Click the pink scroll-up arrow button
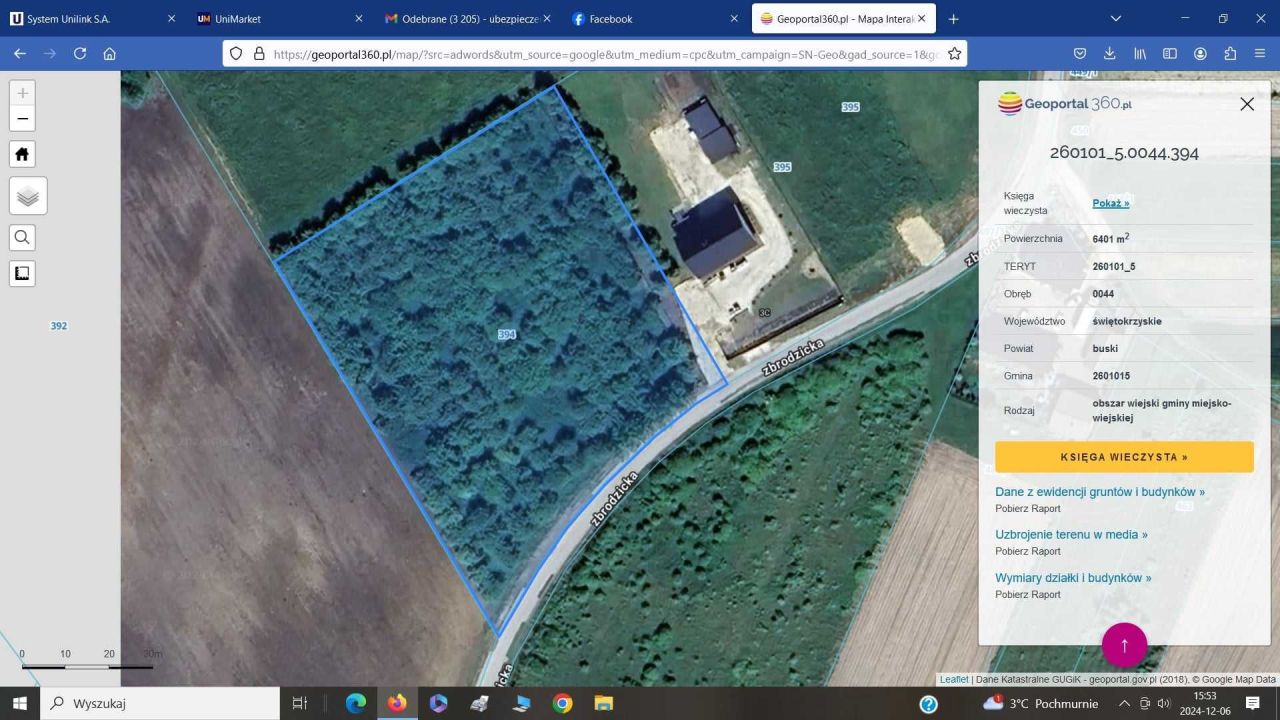1280x720 pixels. tap(1124, 645)
